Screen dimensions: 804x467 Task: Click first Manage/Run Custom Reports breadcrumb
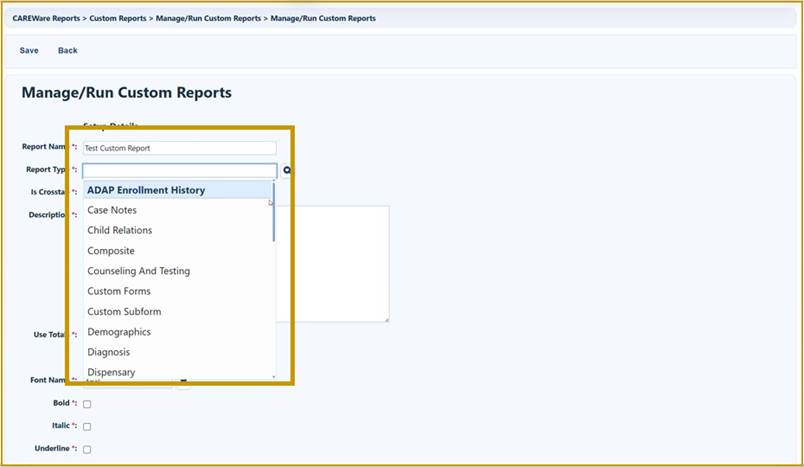click(208, 18)
